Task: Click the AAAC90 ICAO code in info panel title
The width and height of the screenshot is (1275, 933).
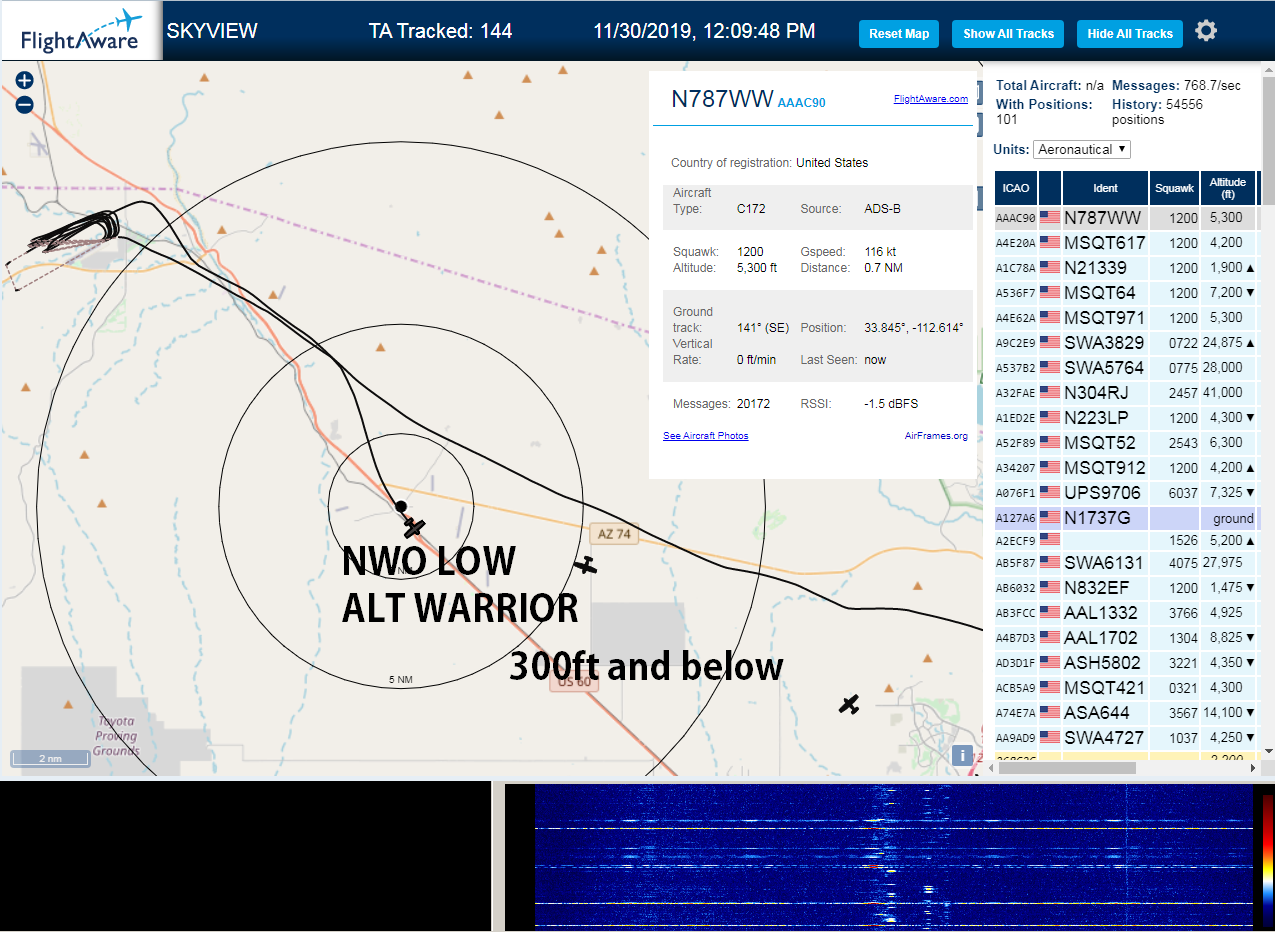Action: (801, 102)
